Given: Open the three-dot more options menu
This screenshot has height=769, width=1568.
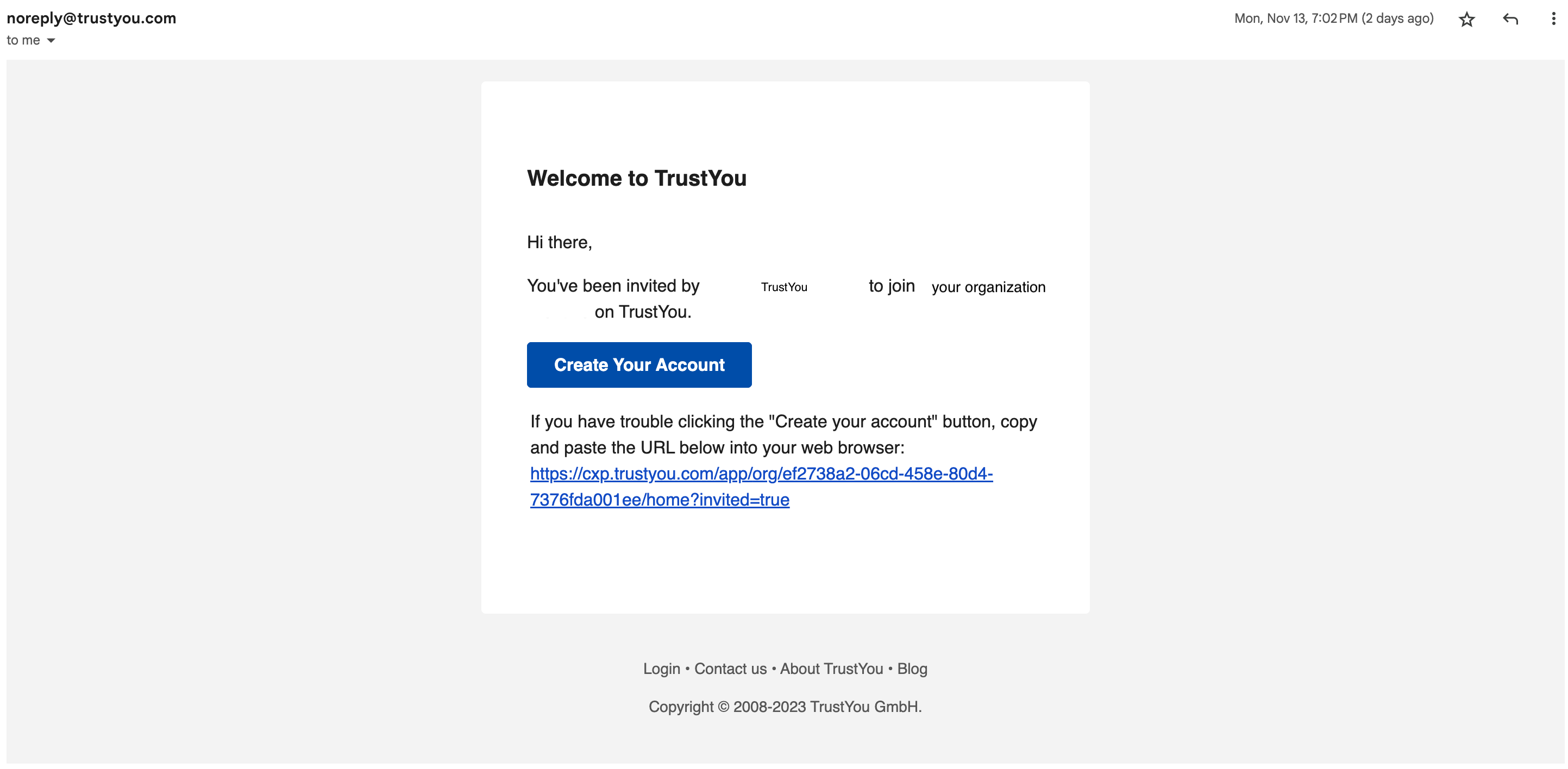Looking at the screenshot, I should coord(1553,19).
